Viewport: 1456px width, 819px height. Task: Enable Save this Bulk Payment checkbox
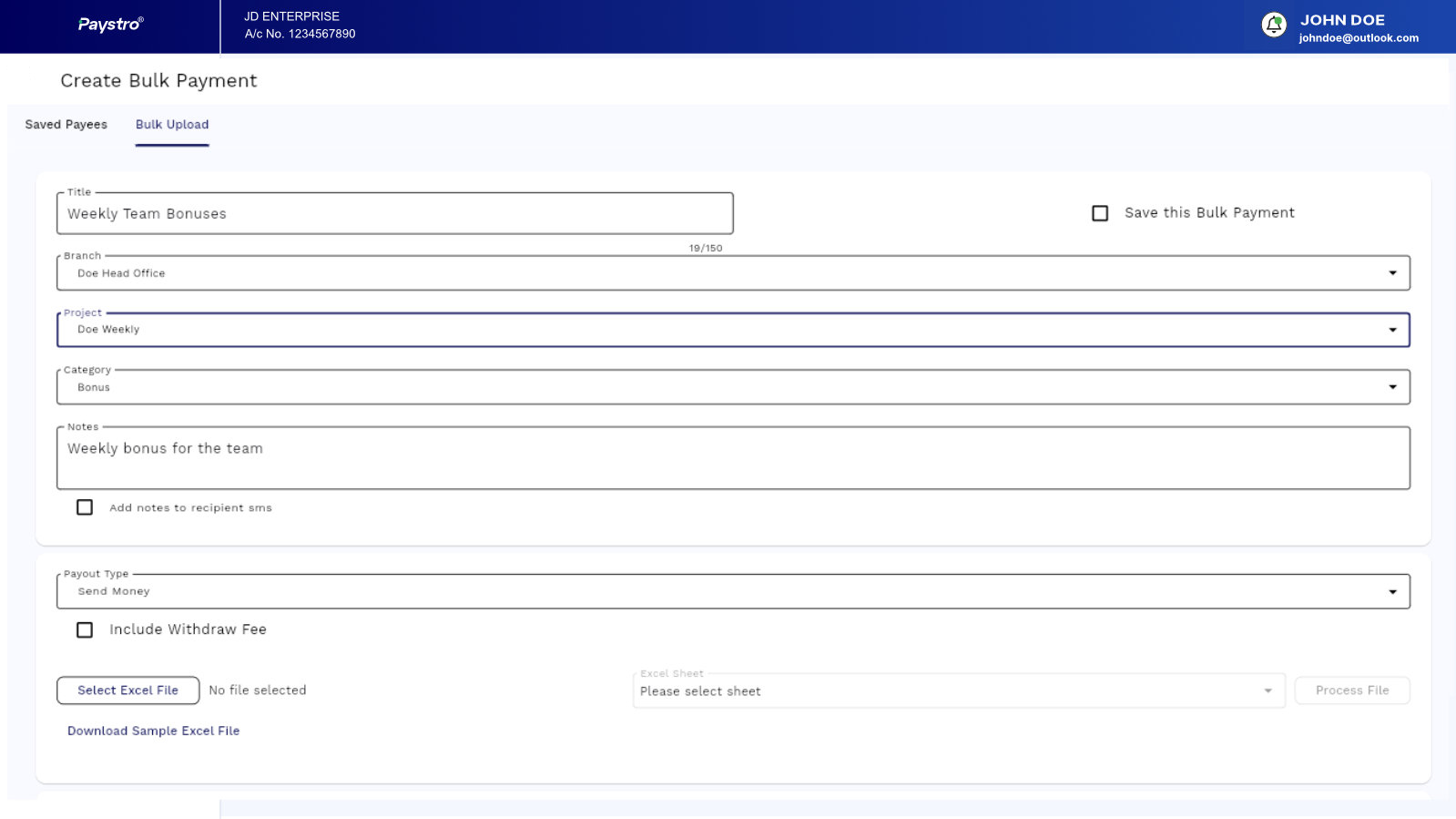[1100, 213]
